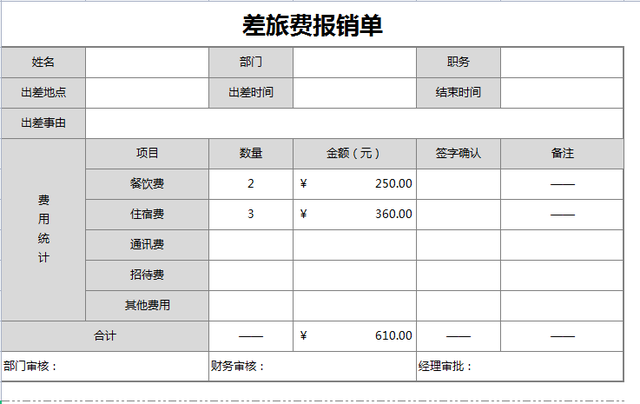Select the 住宿费 row label
The width and height of the screenshot is (640, 404).
click(x=147, y=214)
